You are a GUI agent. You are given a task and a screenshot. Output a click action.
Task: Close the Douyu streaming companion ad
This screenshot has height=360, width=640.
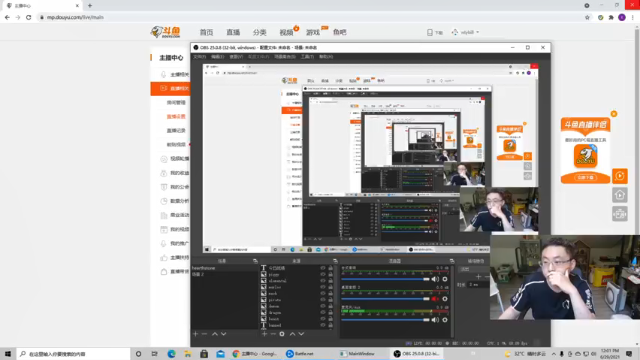613,114
